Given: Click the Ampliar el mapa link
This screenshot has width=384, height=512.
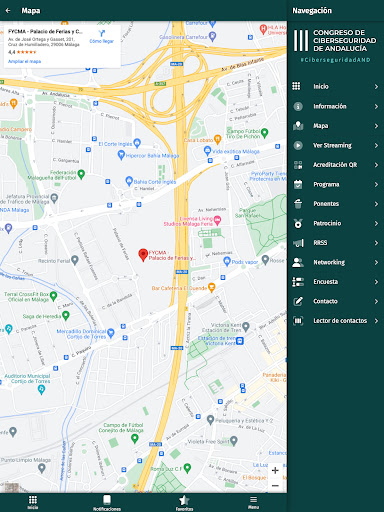Looking at the screenshot, I should 25,61.
